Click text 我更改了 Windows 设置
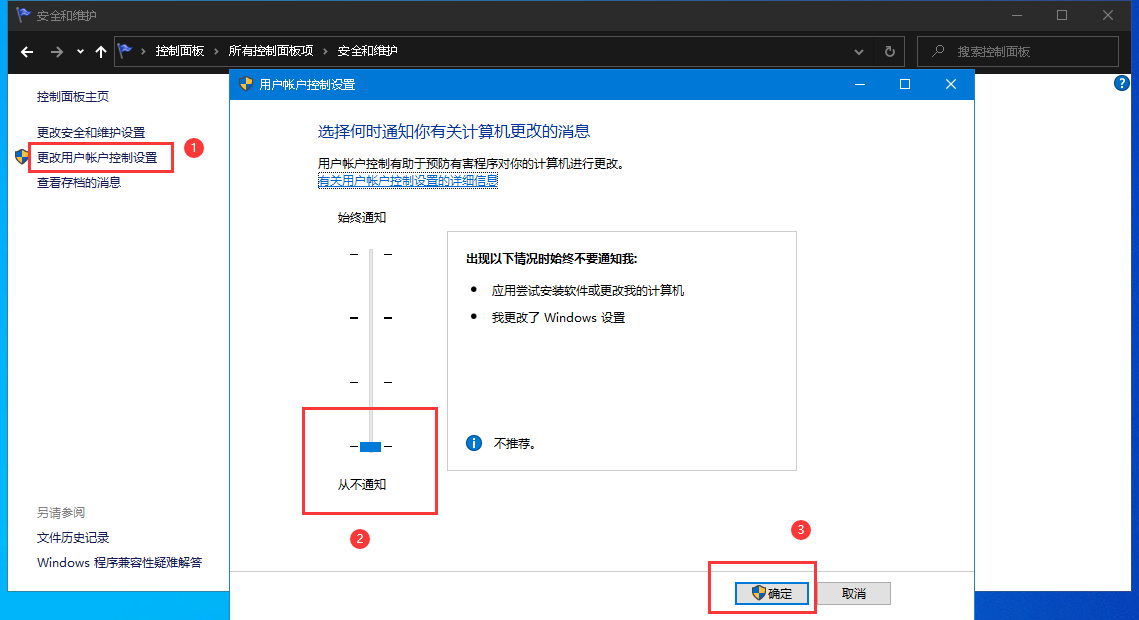This screenshot has width=1139, height=620. (558, 317)
